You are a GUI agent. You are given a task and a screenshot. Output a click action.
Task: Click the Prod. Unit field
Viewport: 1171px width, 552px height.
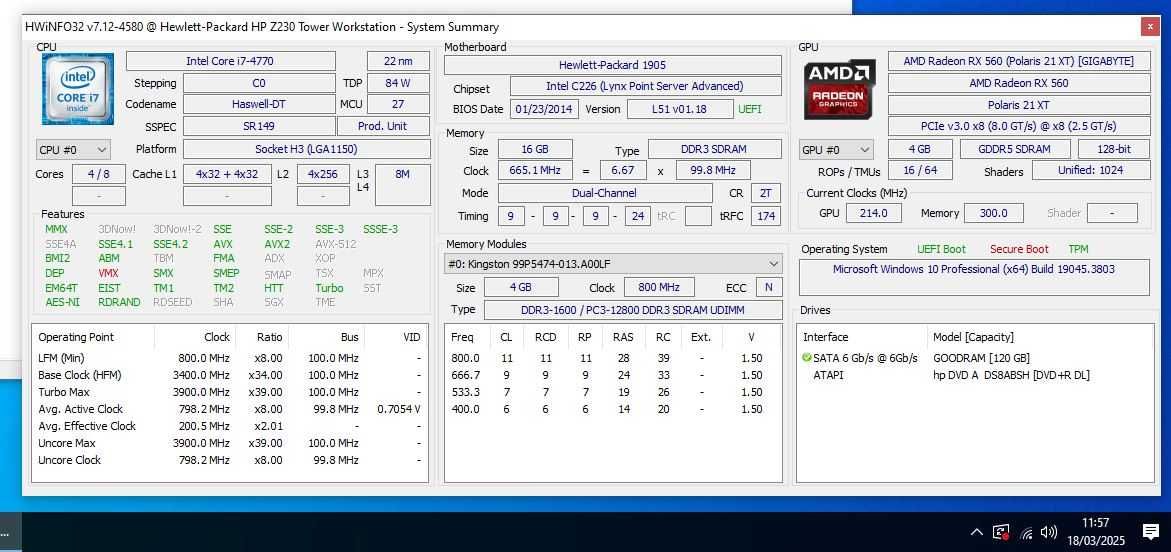click(x=383, y=126)
